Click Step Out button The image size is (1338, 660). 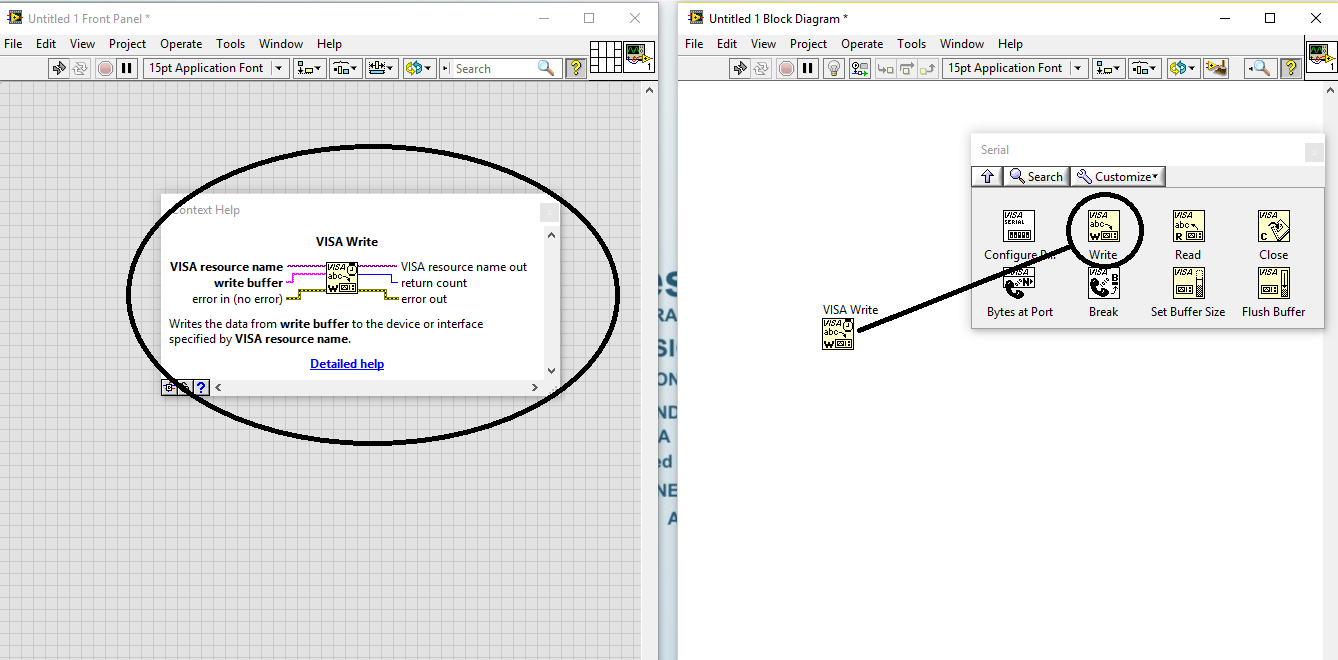click(928, 68)
